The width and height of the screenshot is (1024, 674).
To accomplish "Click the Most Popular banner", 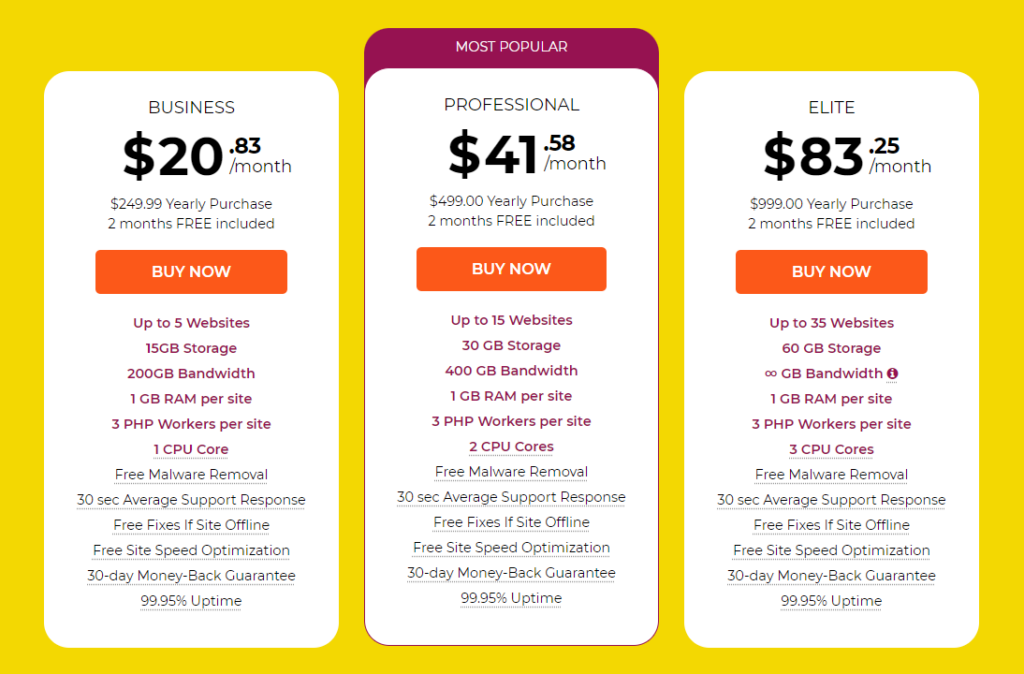I will coord(511,47).
